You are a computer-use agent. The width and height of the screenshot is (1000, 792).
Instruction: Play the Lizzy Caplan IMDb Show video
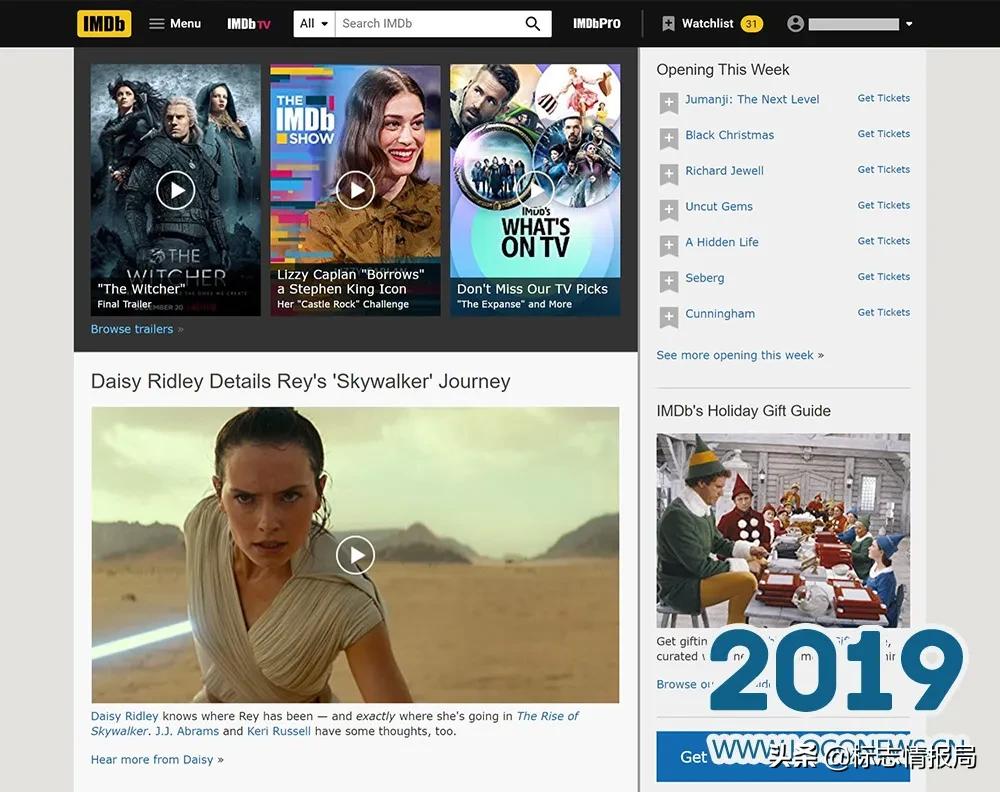355,190
